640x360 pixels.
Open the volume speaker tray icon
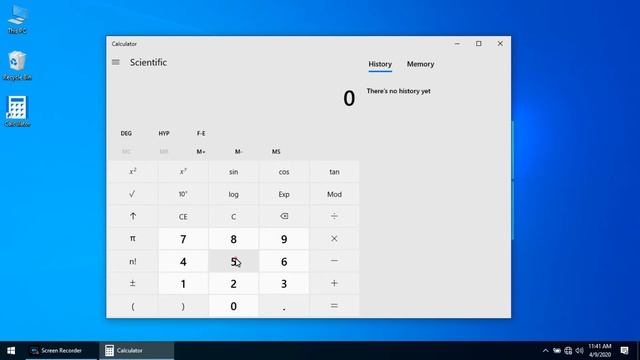click(x=580, y=351)
